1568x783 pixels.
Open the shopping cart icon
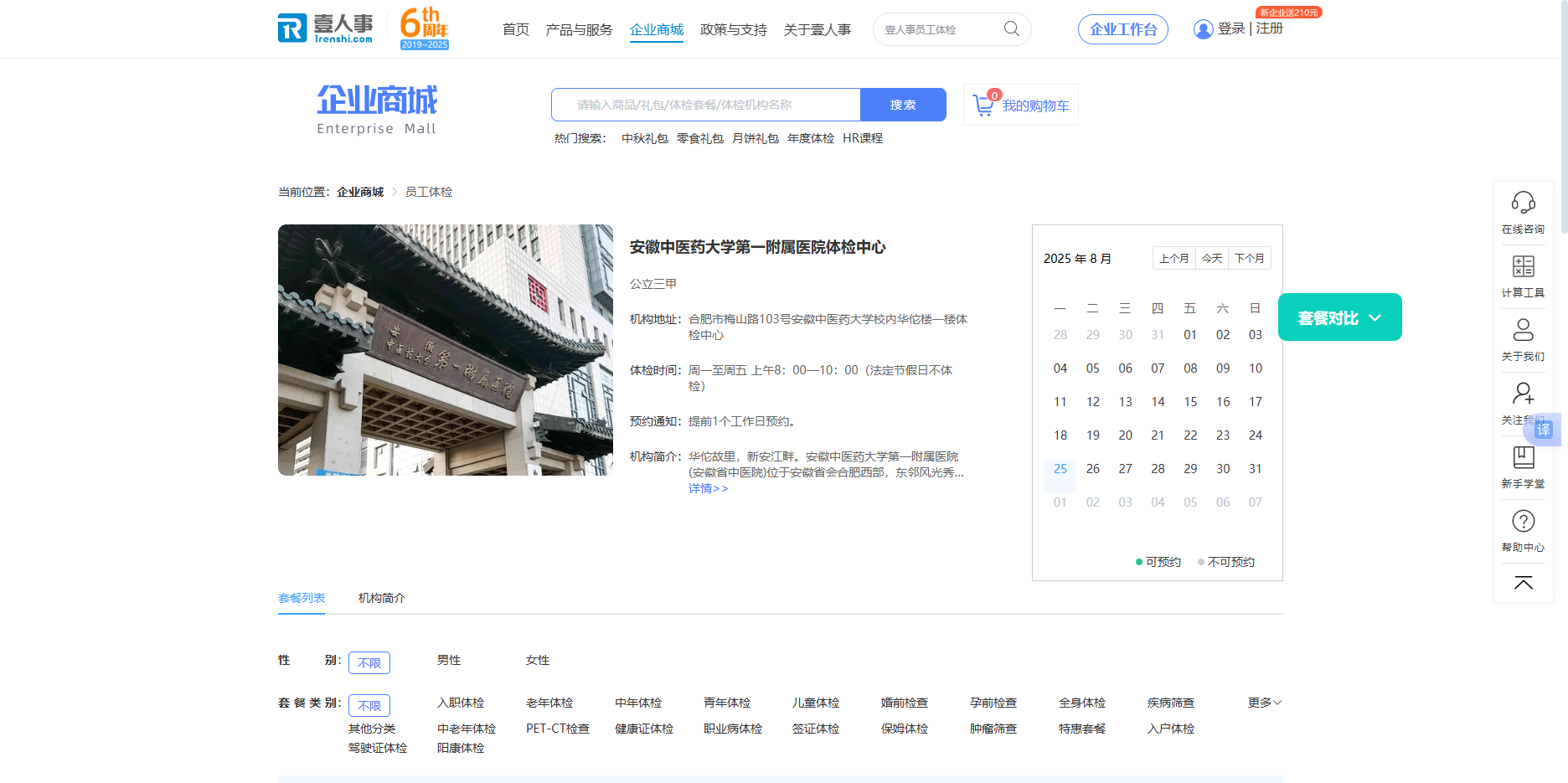[x=983, y=105]
